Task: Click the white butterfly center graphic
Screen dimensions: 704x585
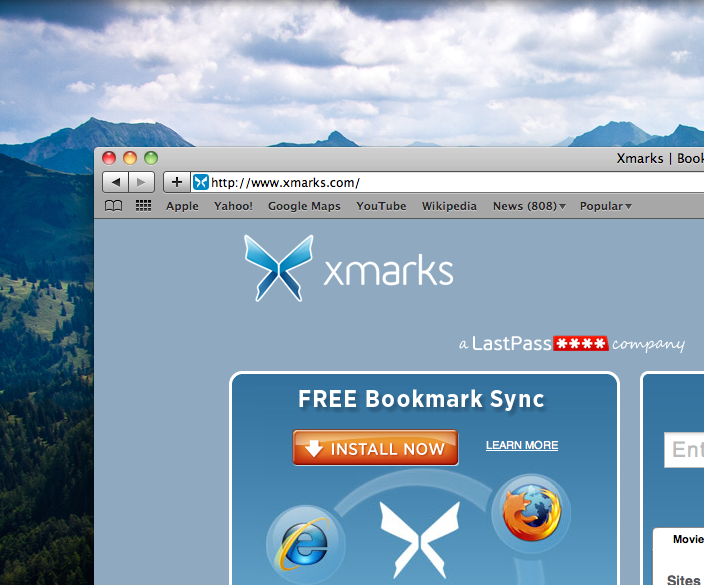Action: point(419,540)
